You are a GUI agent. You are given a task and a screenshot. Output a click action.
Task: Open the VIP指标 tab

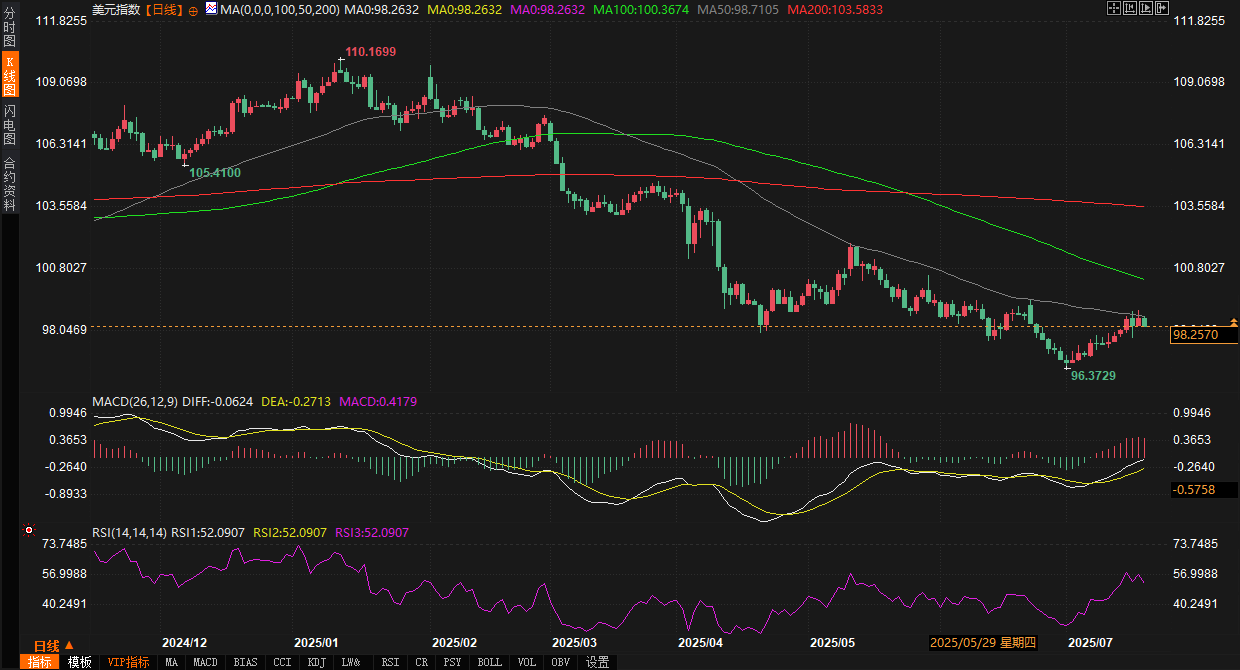[128, 662]
